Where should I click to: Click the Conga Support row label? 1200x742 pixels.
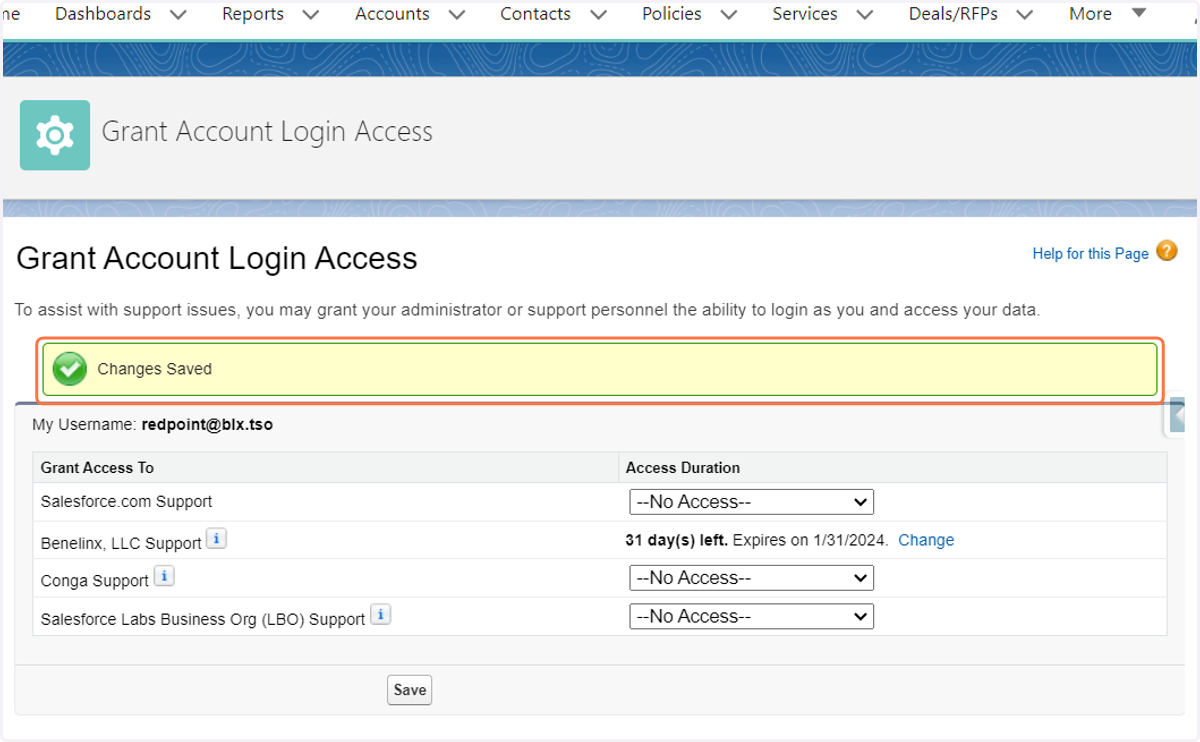pyautogui.click(x=95, y=581)
